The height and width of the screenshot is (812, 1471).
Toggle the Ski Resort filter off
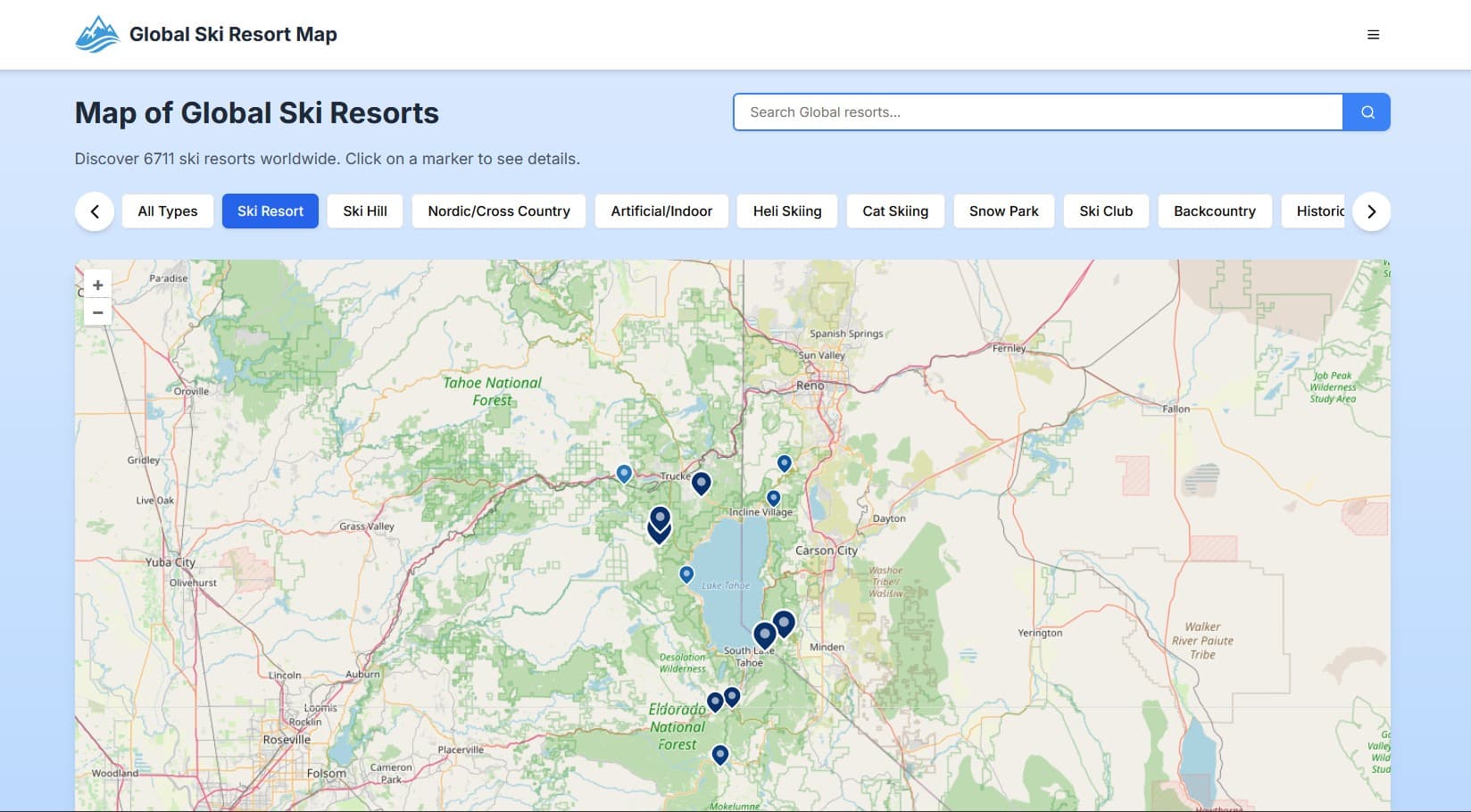tap(270, 211)
